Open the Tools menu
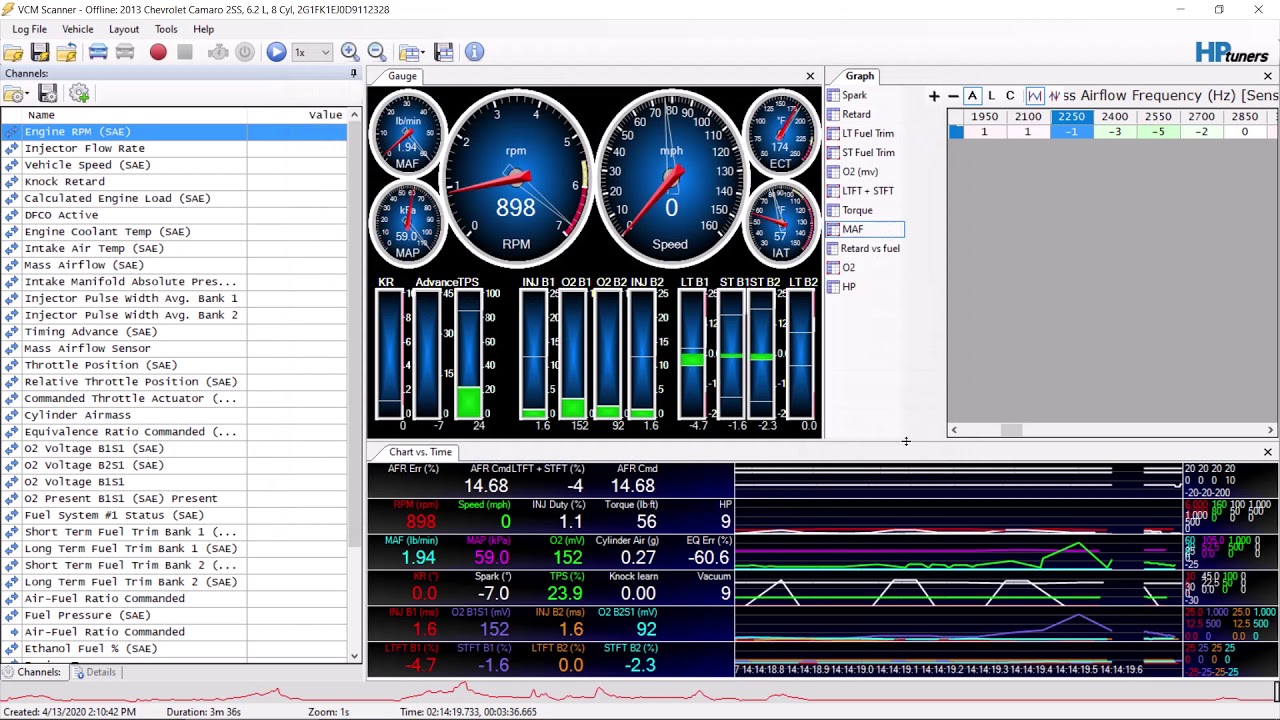Image resolution: width=1280 pixels, height=720 pixels. [x=166, y=29]
